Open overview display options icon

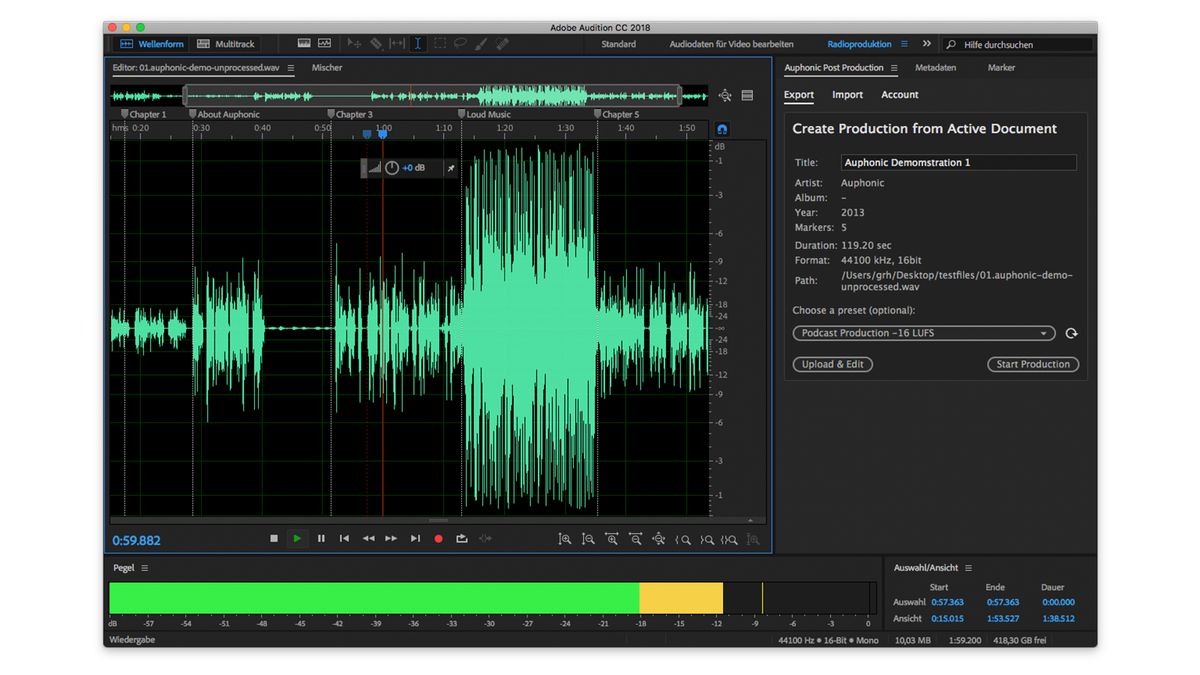[x=747, y=96]
